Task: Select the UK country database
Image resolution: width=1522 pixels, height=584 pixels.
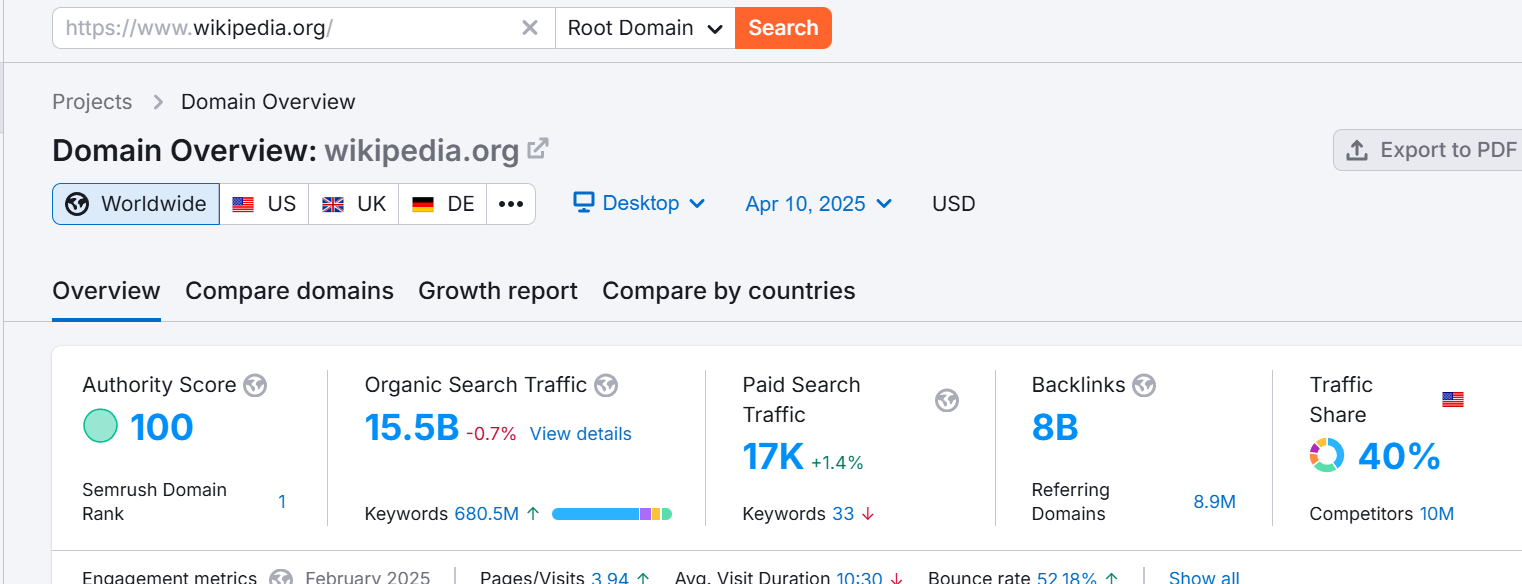Action: point(354,204)
